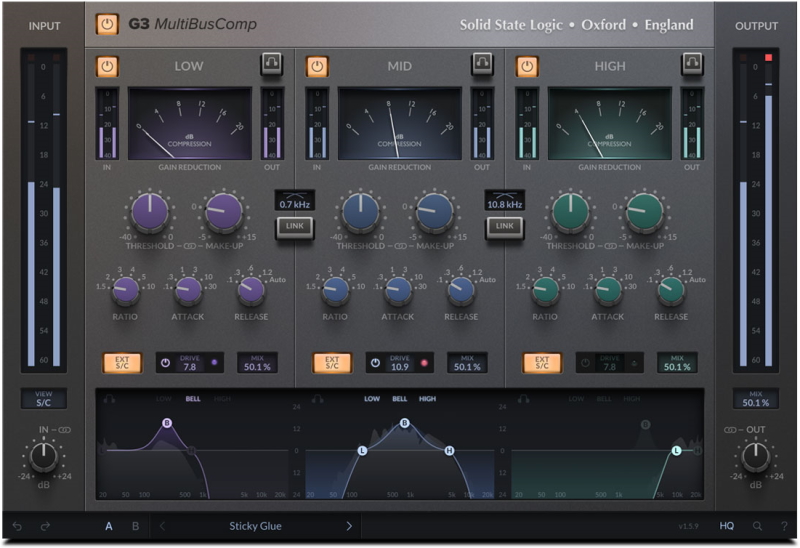The width and height of the screenshot is (800, 548).
Task: Click the input gain IN knob
Action: coord(44,457)
